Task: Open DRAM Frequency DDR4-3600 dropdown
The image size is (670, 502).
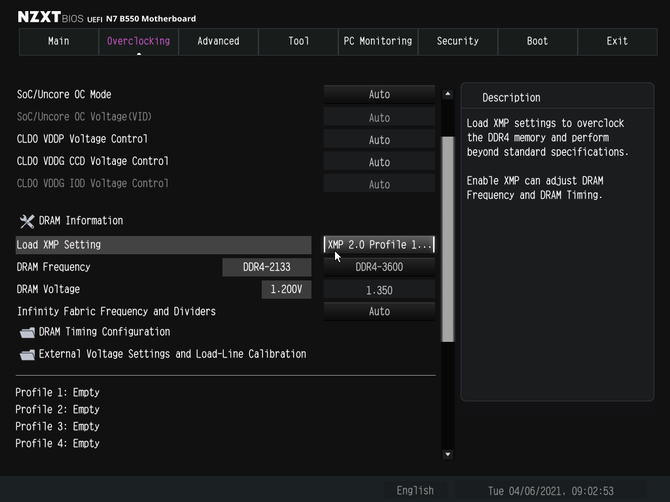Action: click(x=379, y=267)
